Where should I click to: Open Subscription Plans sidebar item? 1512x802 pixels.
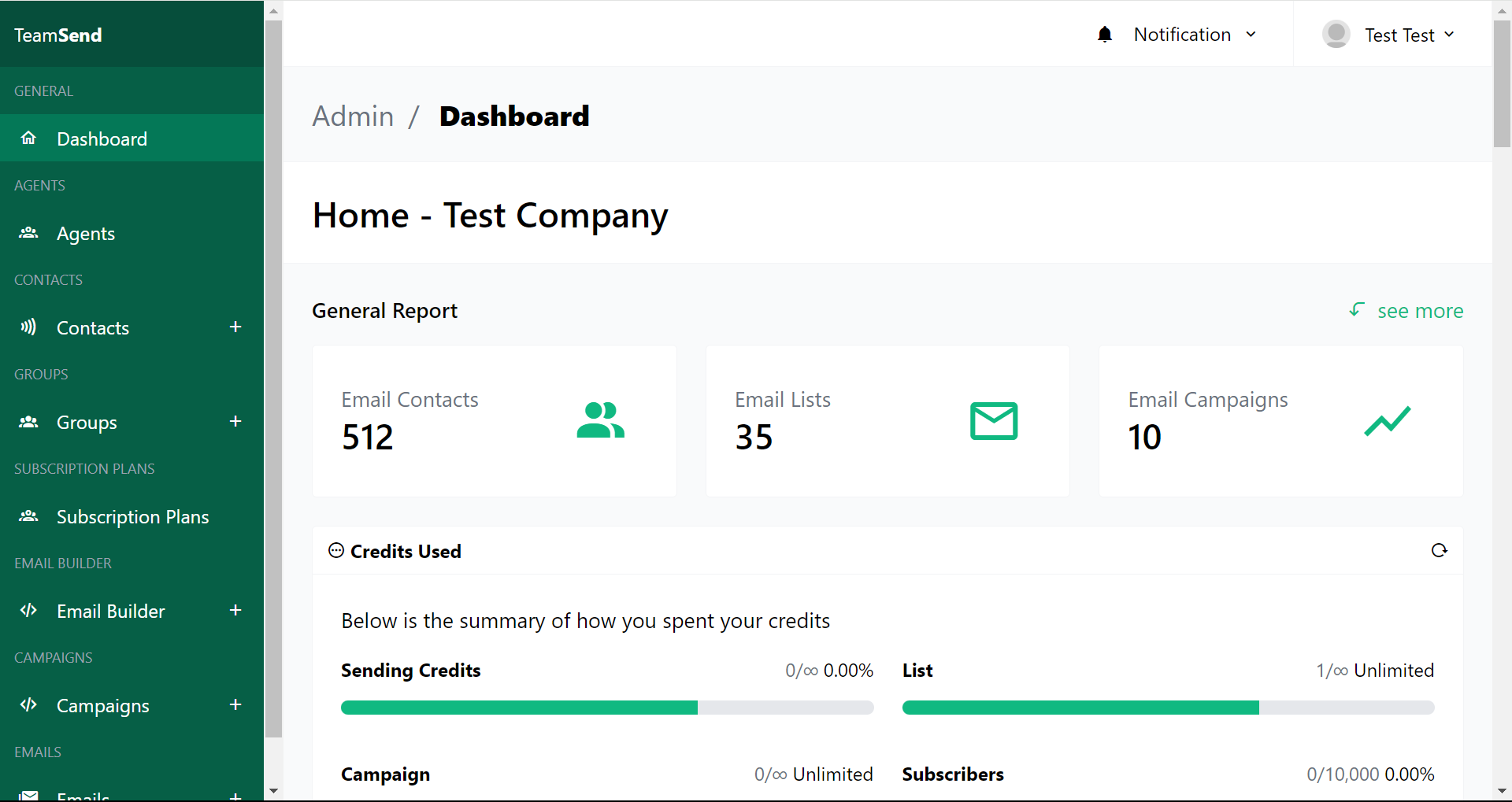(132, 516)
